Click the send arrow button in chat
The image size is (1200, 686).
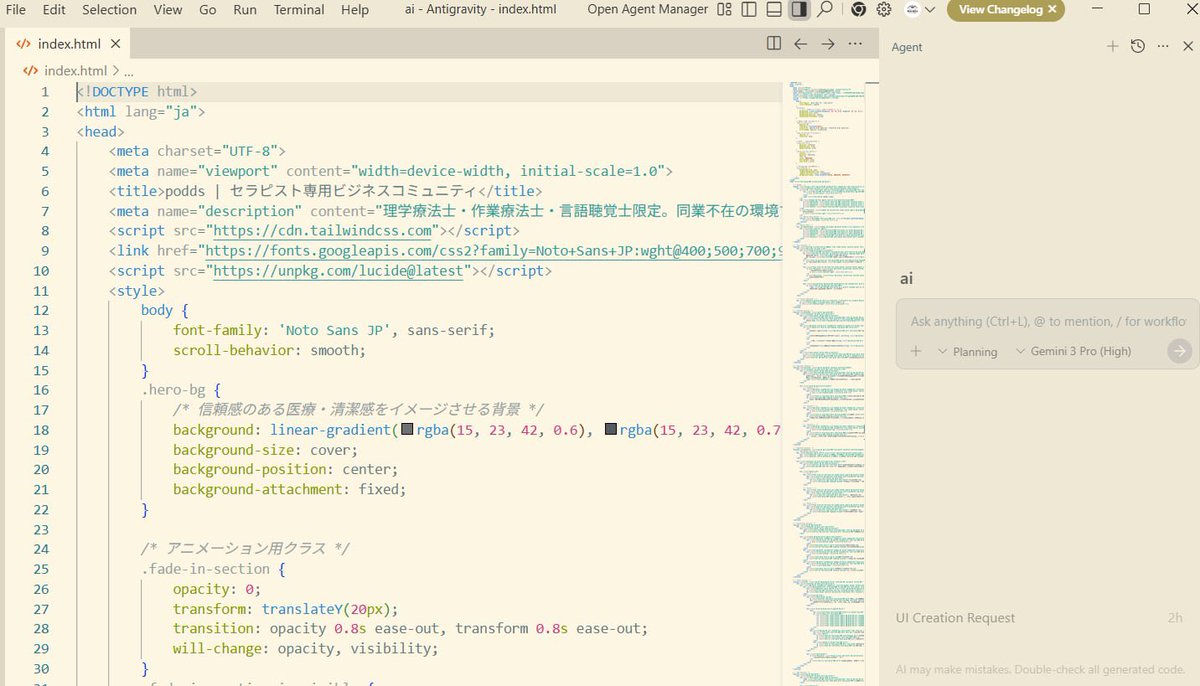(x=1180, y=351)
